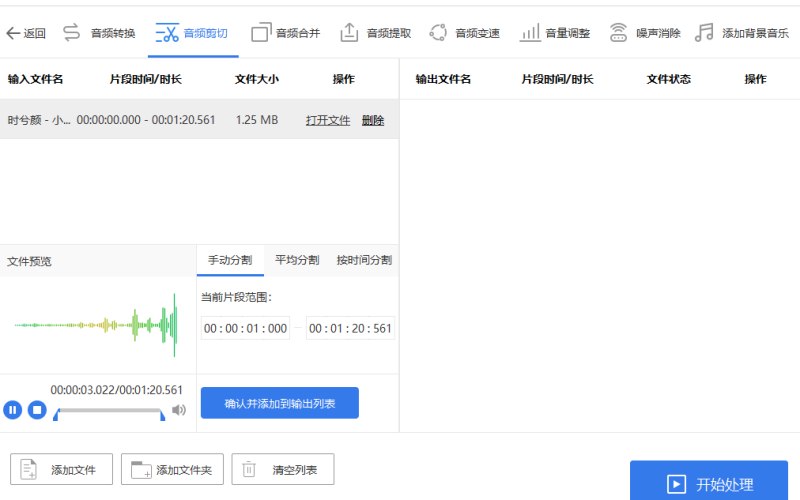Click the start time field 00:00:01:000

click(245, 328)
